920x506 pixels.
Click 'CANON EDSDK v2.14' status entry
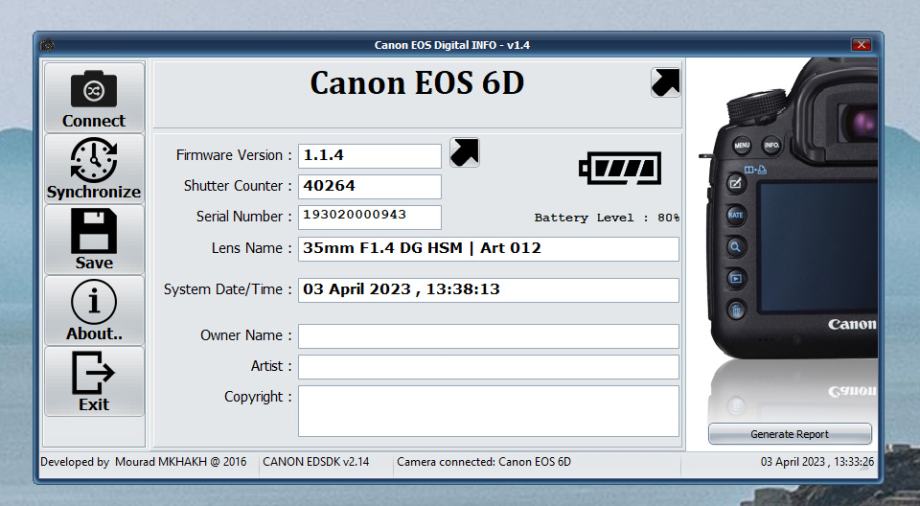(316, 462)
